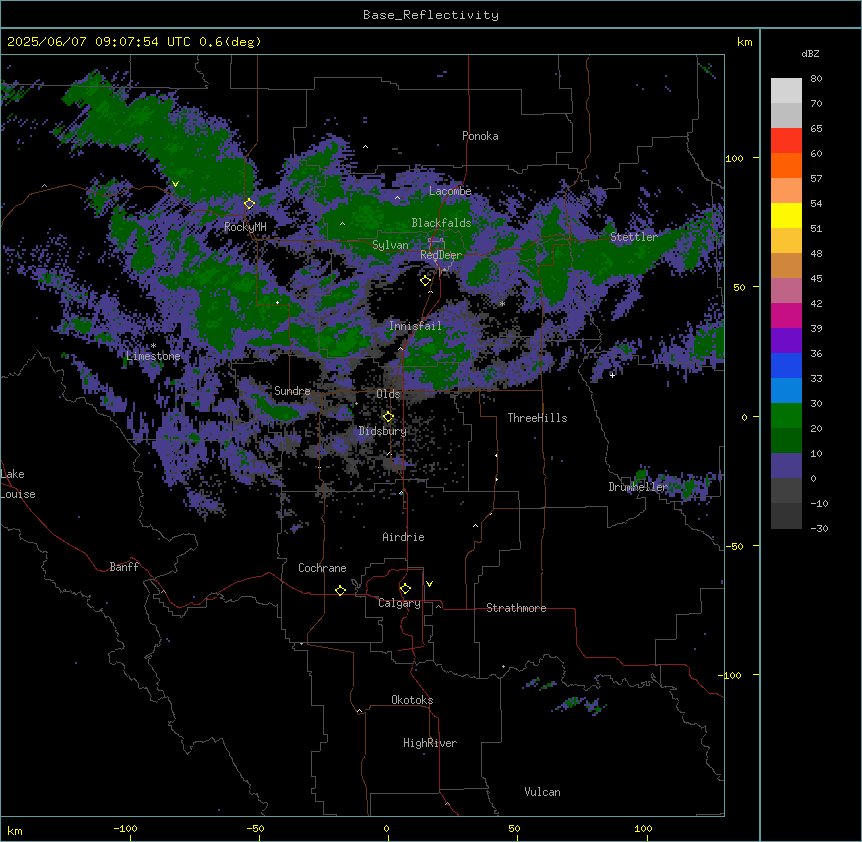This screenshot has width=862, height=842.
Task: Click the dBZ legend heading
Action: click(x=810, y=54)
